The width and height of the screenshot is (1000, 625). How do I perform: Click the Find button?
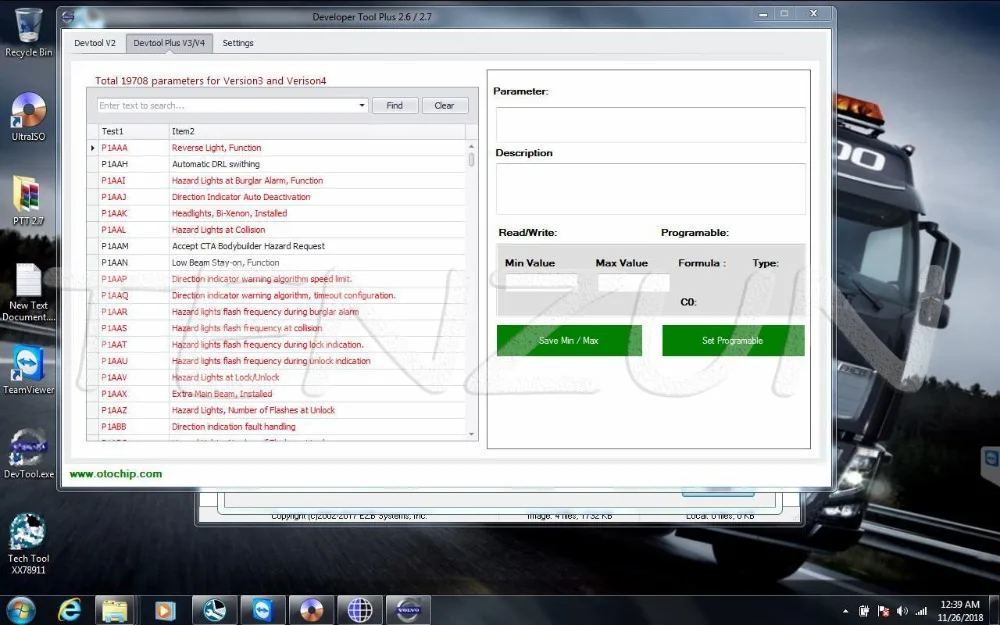coord(395,105)
